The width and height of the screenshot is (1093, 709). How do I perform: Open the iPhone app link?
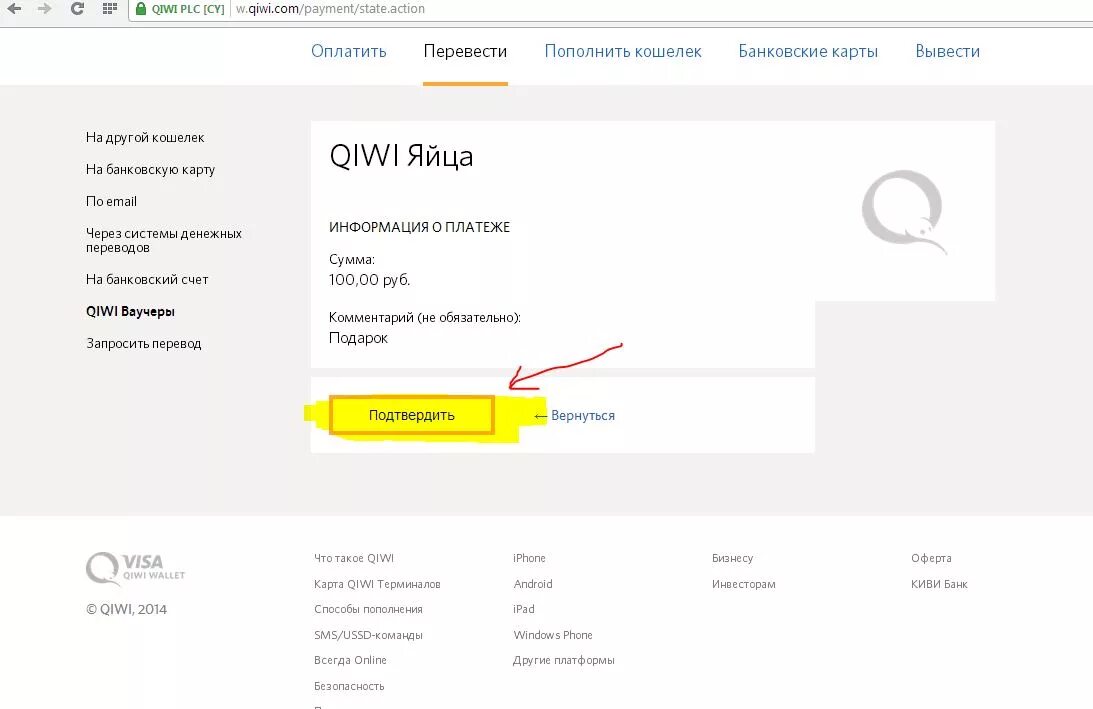pos(530,558)
